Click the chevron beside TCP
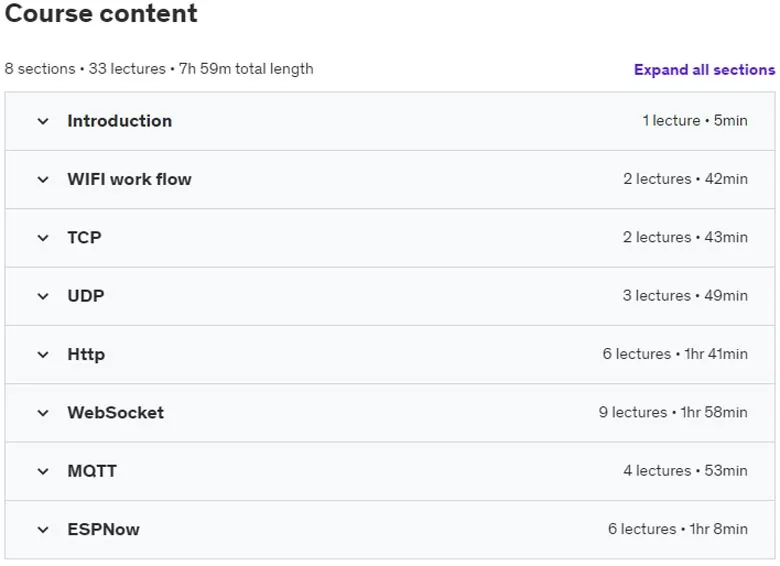780x566 pixels. pyautogui.click(x=43, y=238)
